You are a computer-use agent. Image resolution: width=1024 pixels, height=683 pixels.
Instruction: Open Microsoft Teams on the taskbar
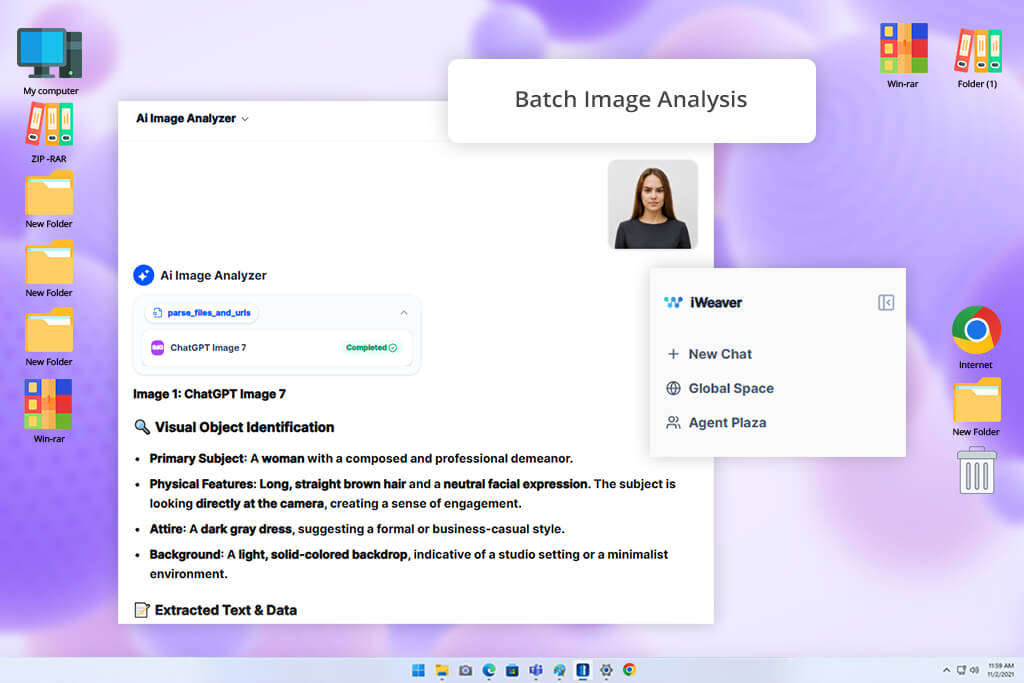(536, 670)
